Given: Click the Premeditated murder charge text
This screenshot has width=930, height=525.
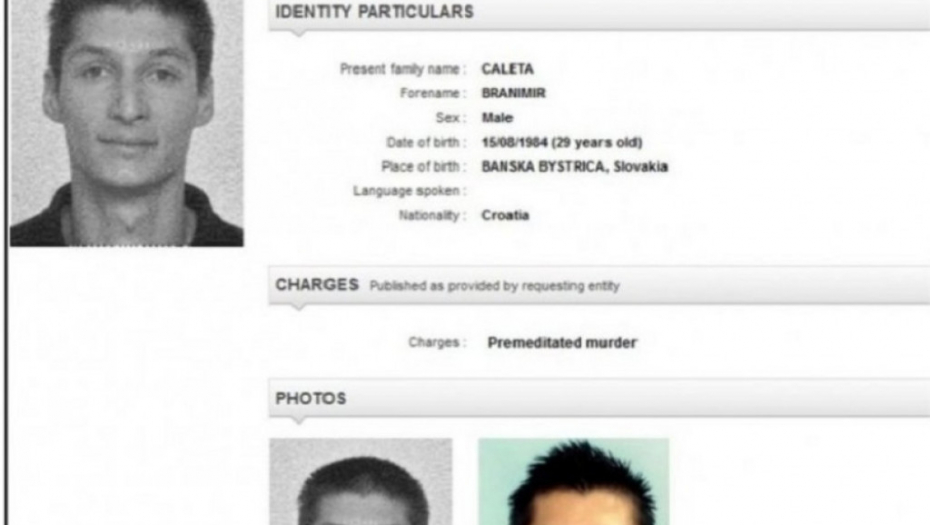Looking at the screenshot, I should tap(562, 343).
